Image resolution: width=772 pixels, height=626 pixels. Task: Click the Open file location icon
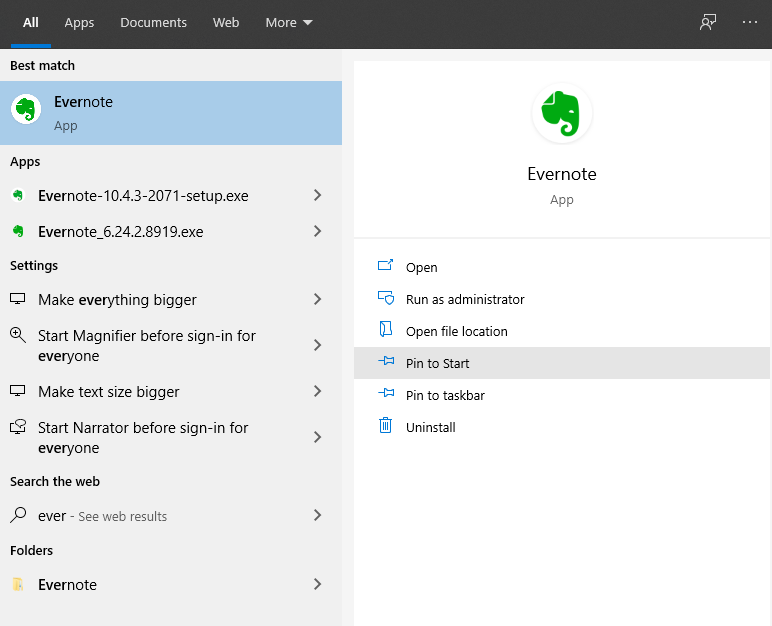pyautogui.click(x=385, y=331)
